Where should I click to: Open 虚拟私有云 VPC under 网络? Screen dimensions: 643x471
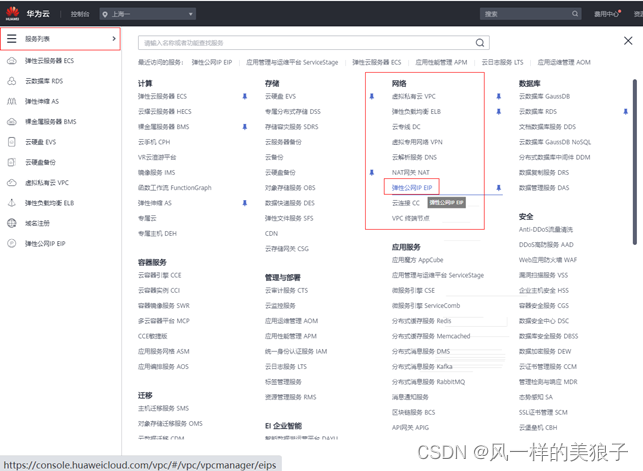coord(414,96)
